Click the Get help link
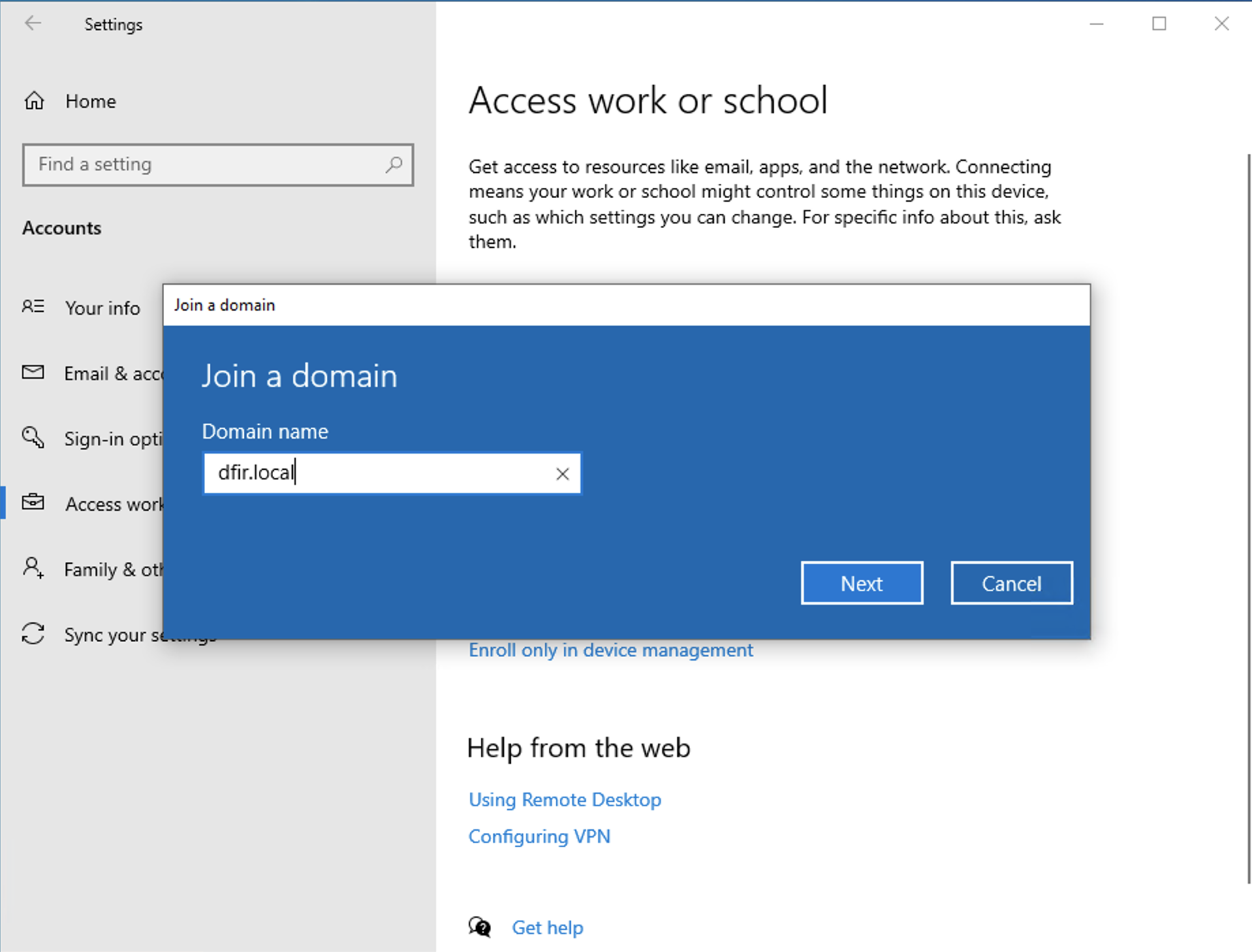The height and width of the screenshot is (952, 1252). pos(547,927)
